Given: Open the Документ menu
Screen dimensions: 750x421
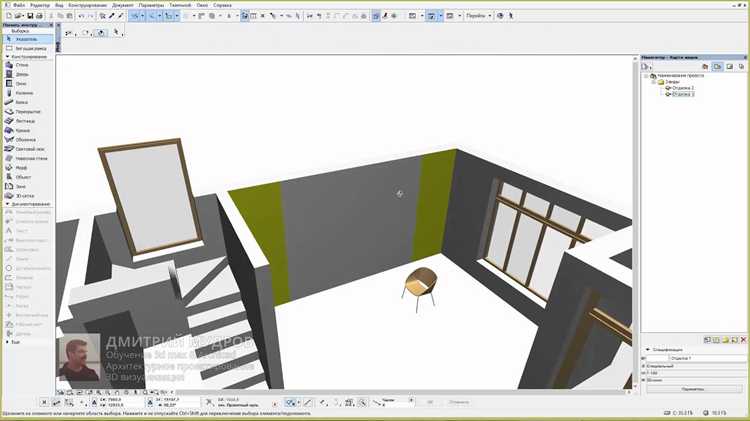Looking at the screenshot, I should 123,5.
